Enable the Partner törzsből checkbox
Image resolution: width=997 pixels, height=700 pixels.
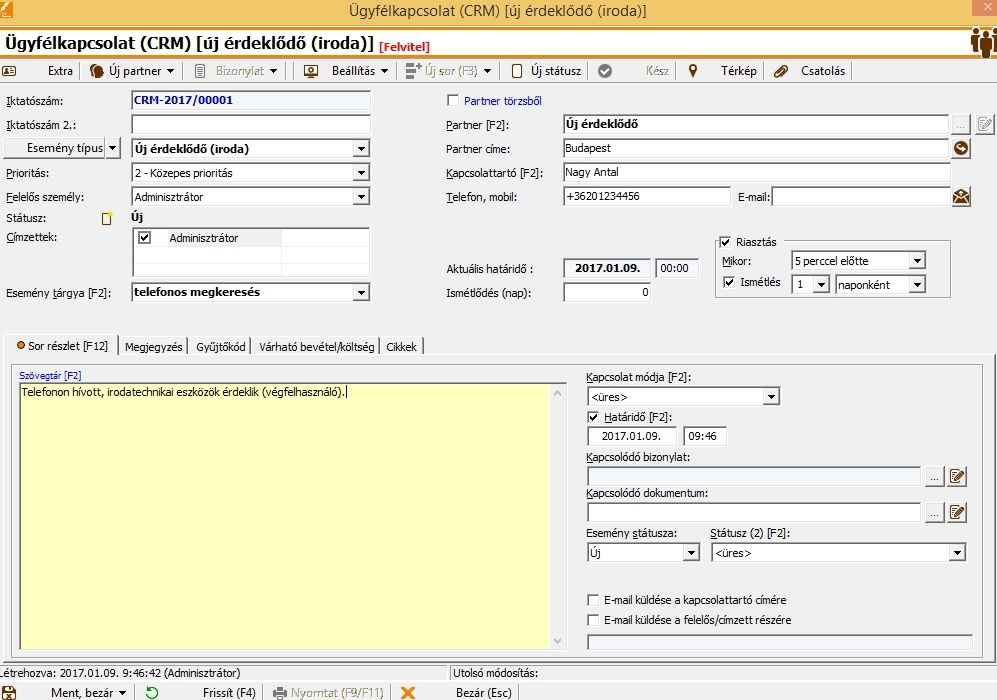pos(453,101)
